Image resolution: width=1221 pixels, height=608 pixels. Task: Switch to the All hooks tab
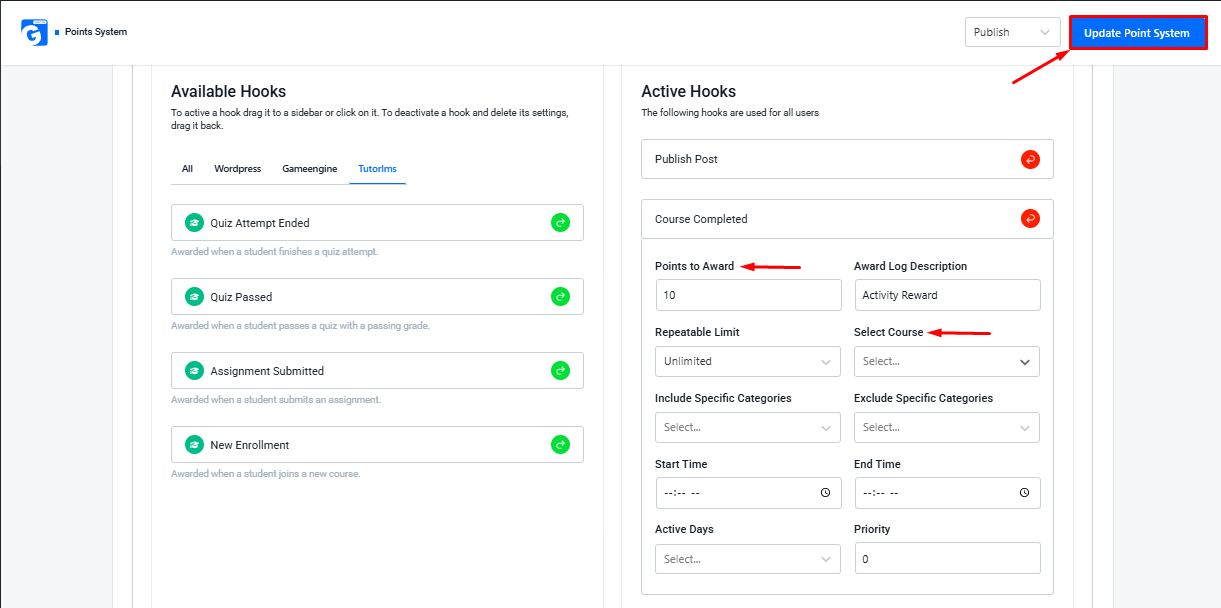tap(187, 169)
